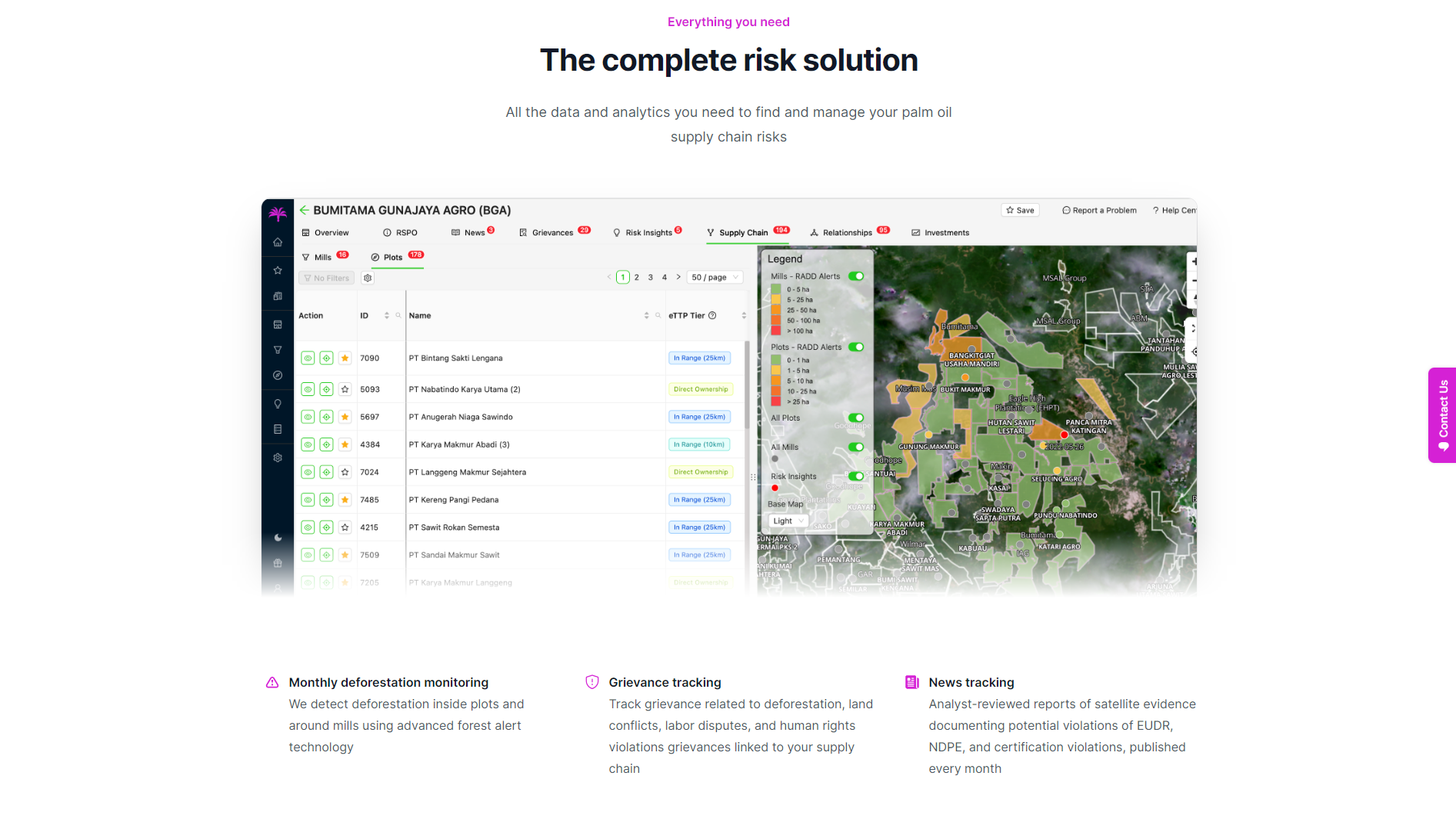Turn off the All Mills legend switch
Viewport: 1456px width, 829px height.
coord(856,447)
